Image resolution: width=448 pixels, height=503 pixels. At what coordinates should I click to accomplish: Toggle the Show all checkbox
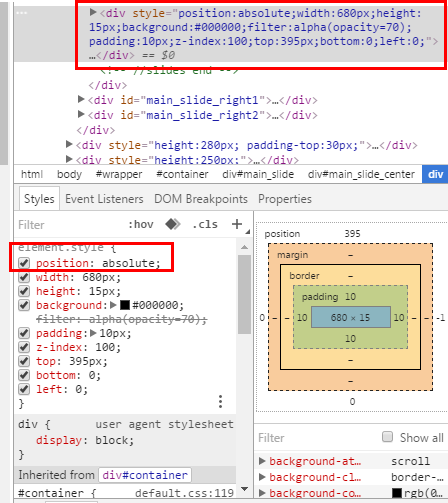[x=387, y=437]
